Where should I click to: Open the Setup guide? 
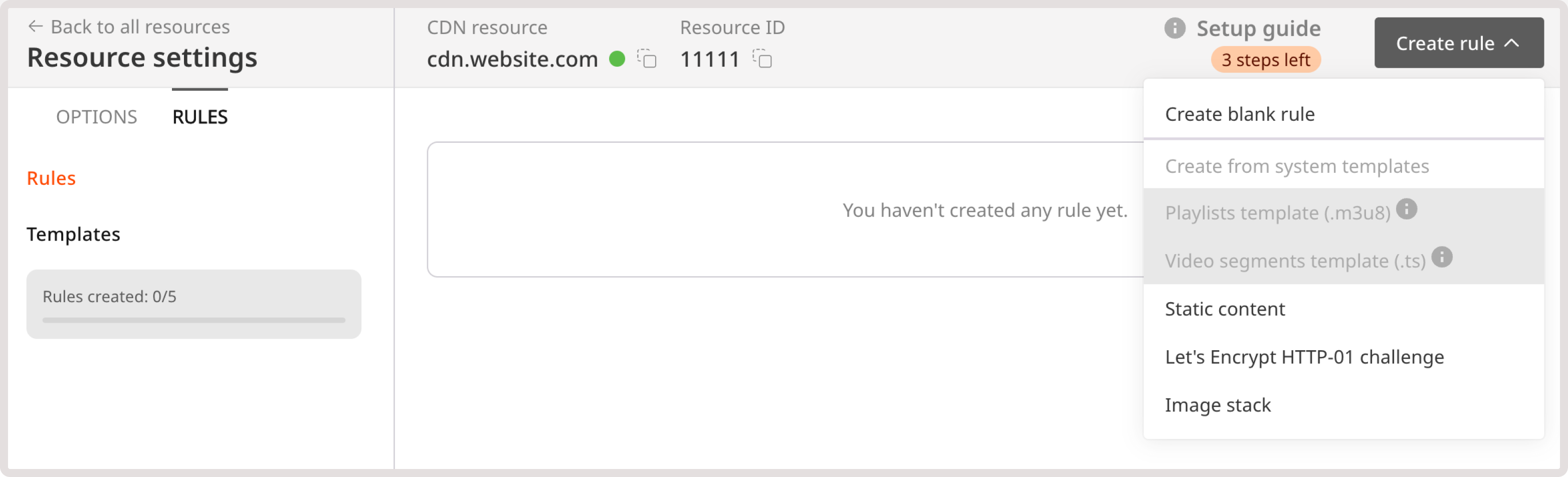(x=1259, y=28)
